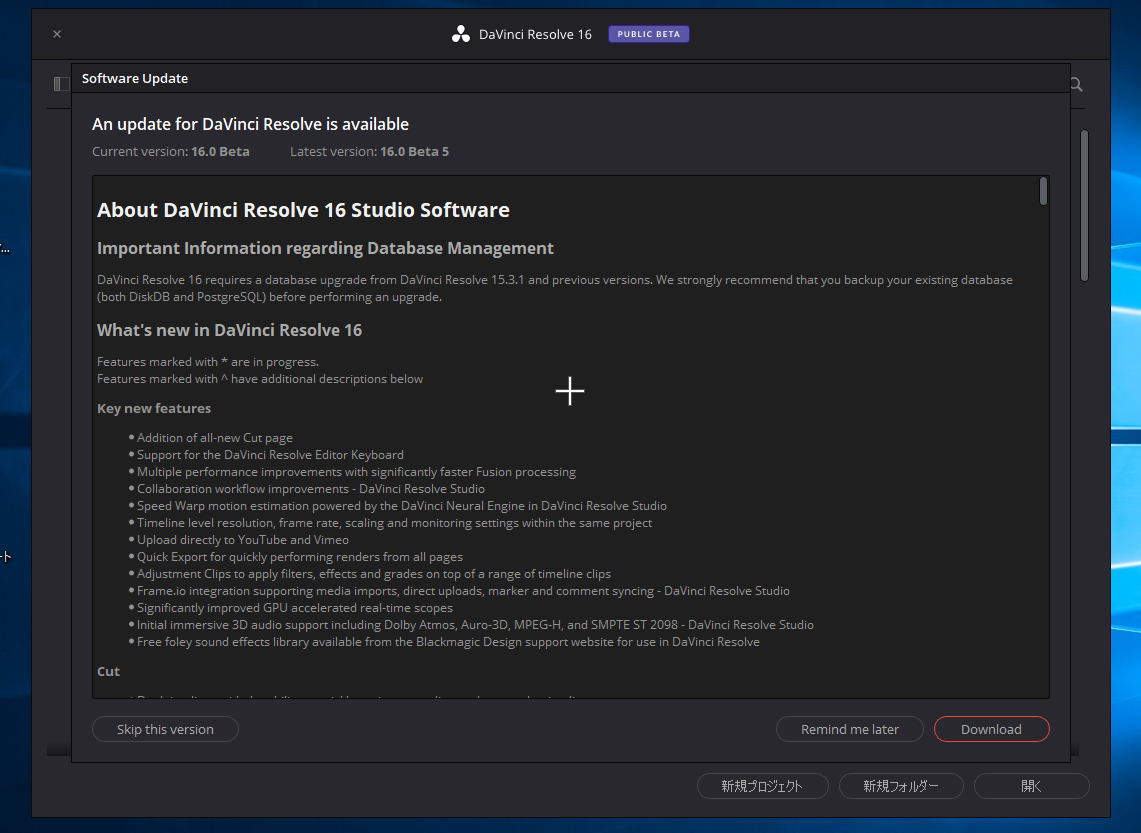
Task: Close the project manager with the X icon
Action: (57, 34)
